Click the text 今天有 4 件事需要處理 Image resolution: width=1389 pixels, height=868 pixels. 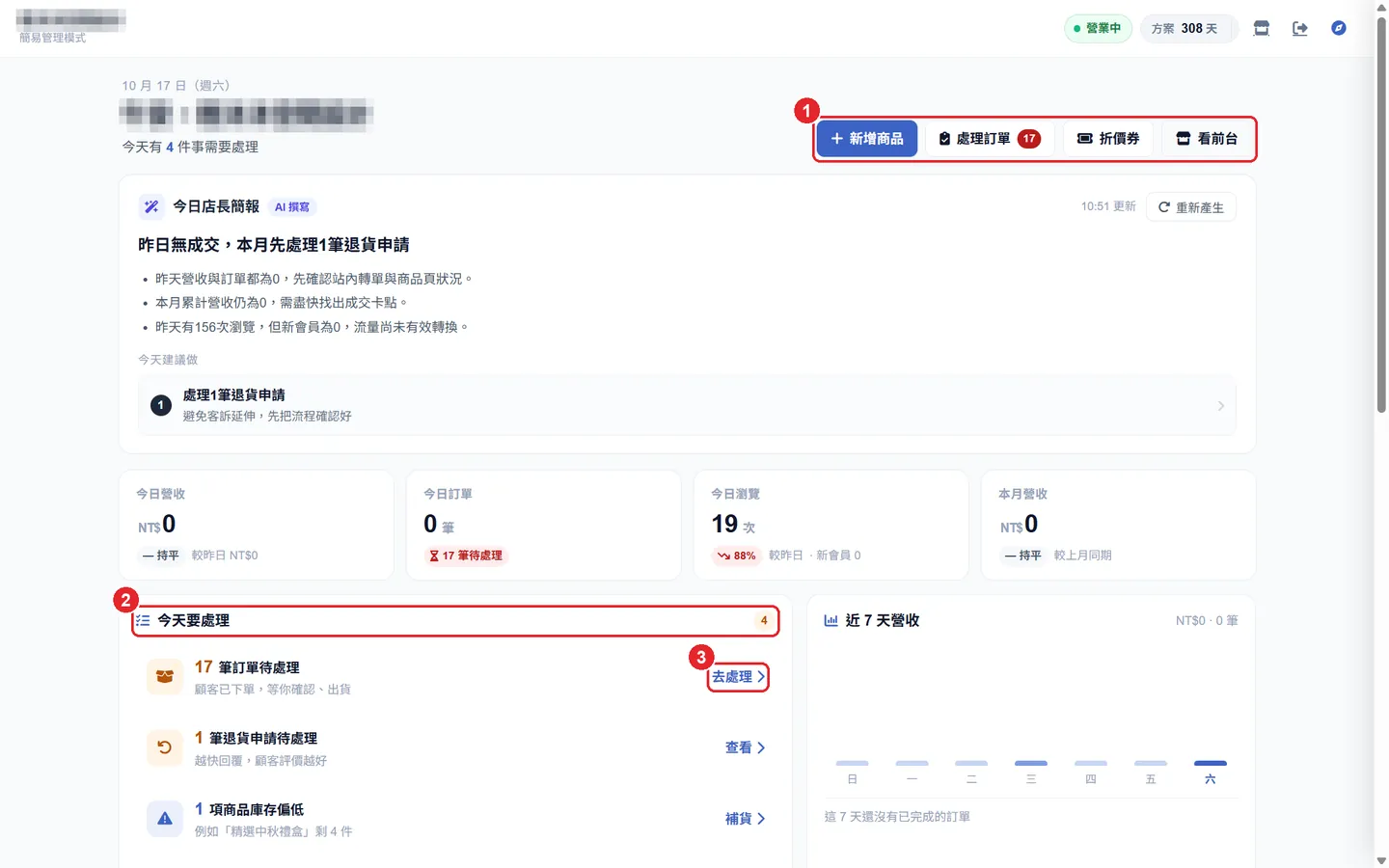click(190, 147)
